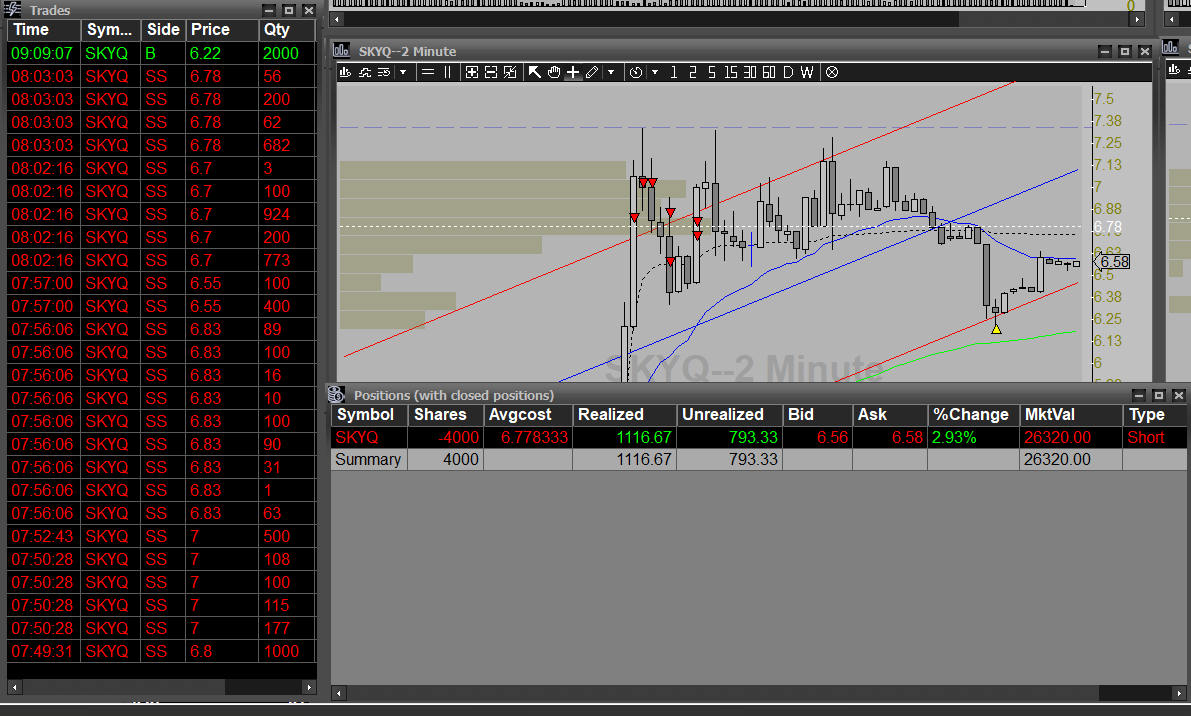
Task: Switch chart to 2 minute timeframe
Action: pyautogui.click(x=693, y=72)
